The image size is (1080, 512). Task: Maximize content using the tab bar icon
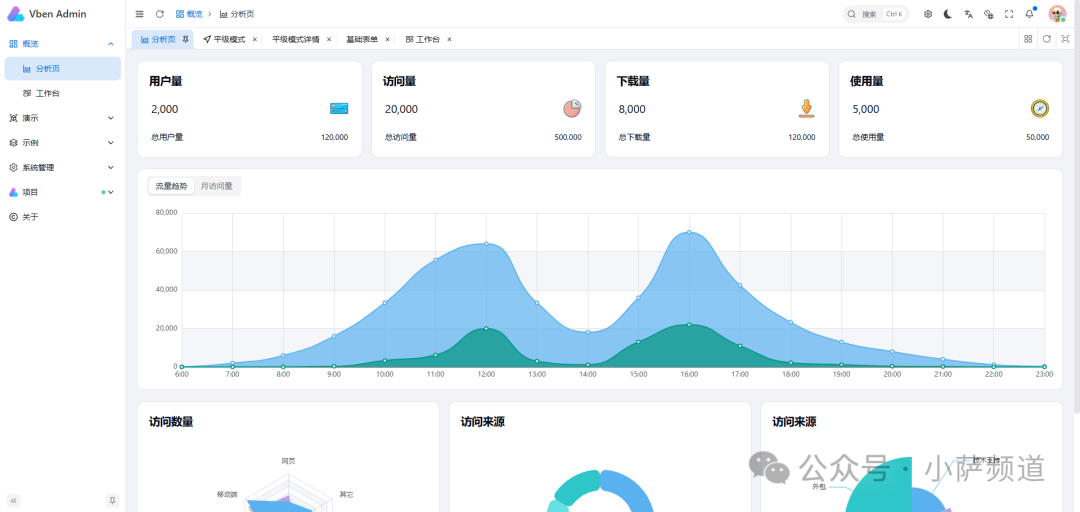point(1066,39)
